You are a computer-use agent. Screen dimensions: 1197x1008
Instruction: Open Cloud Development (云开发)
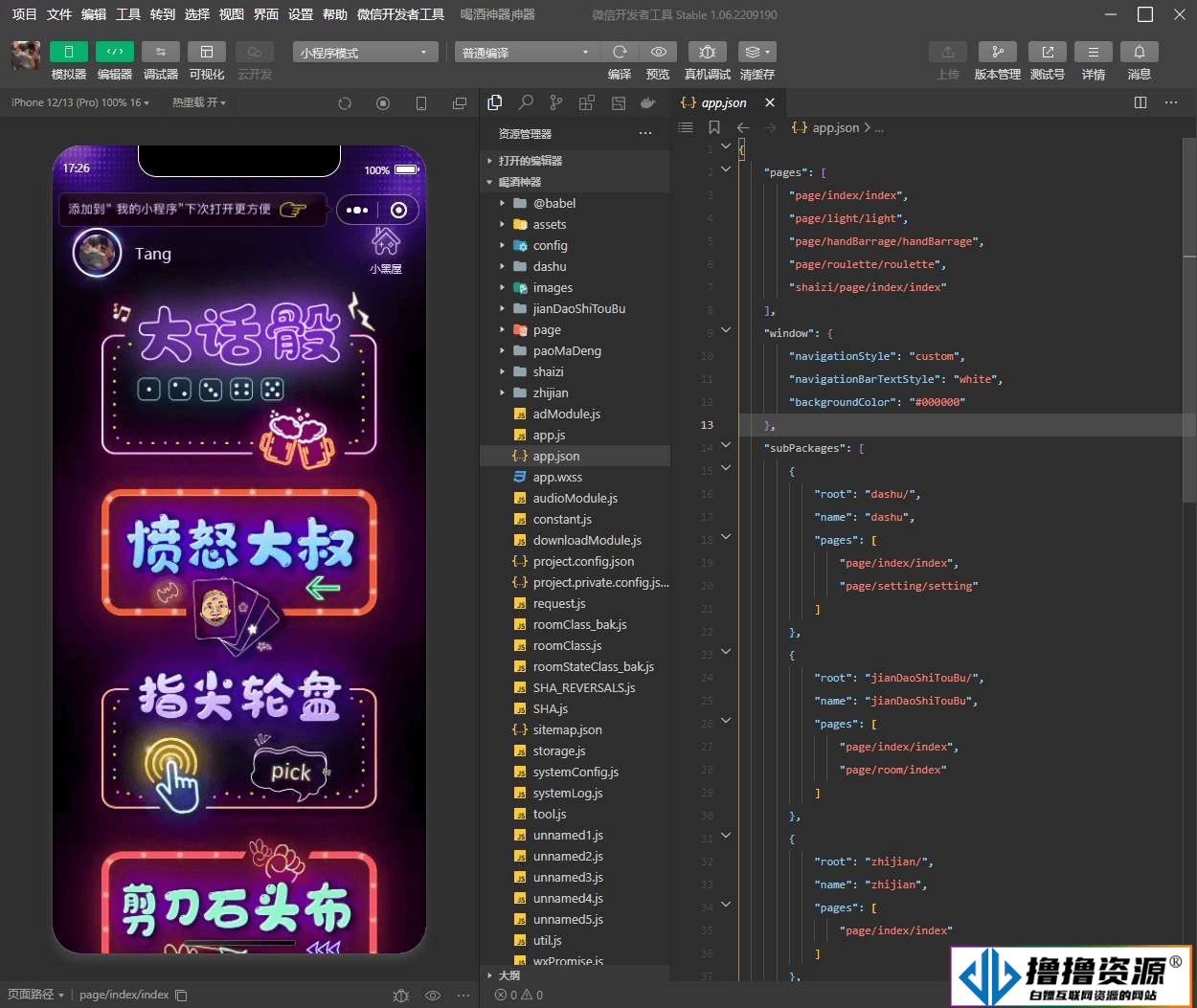click(255, 52)
